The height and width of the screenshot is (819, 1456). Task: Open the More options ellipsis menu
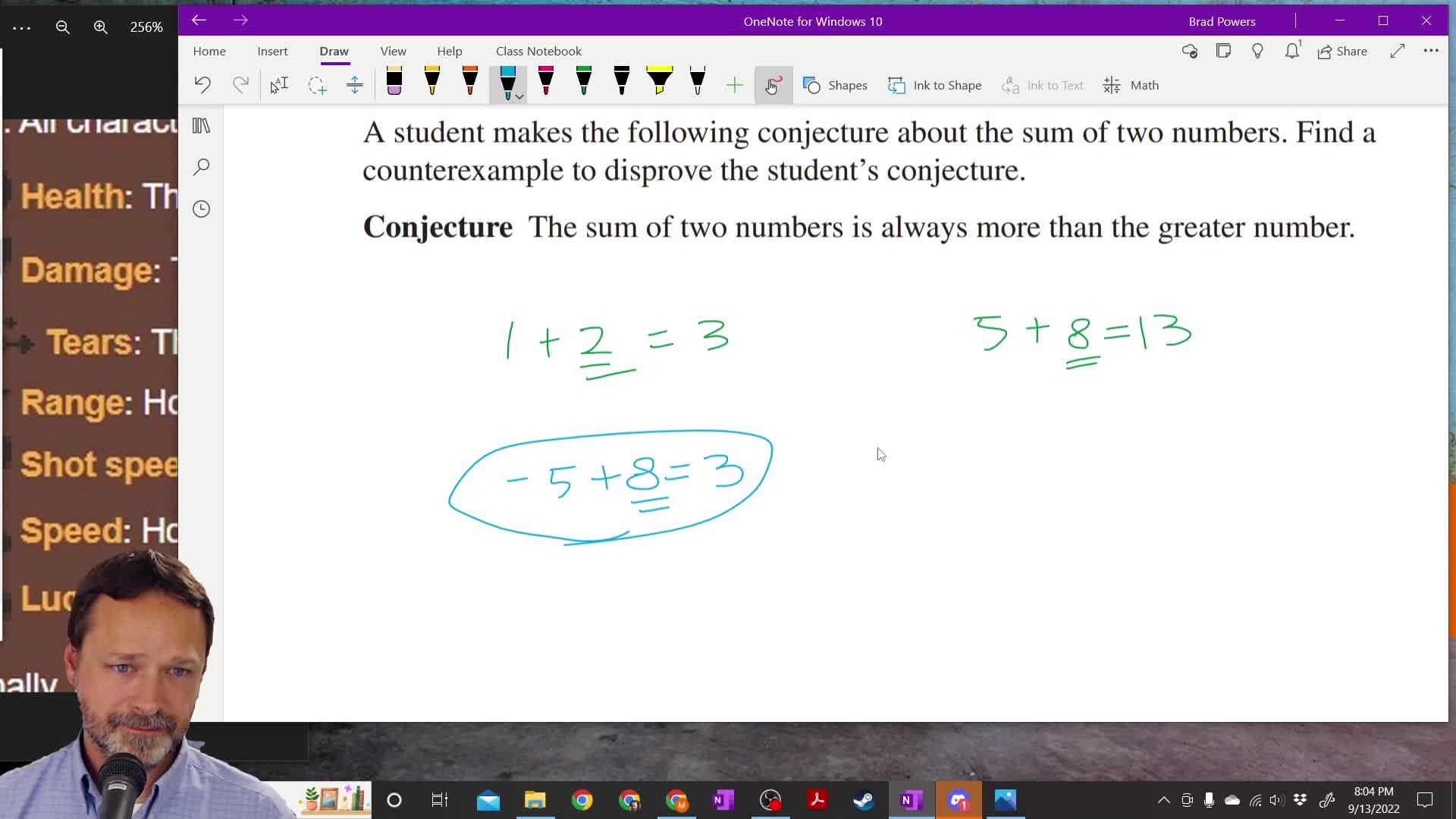[1432, 51]
